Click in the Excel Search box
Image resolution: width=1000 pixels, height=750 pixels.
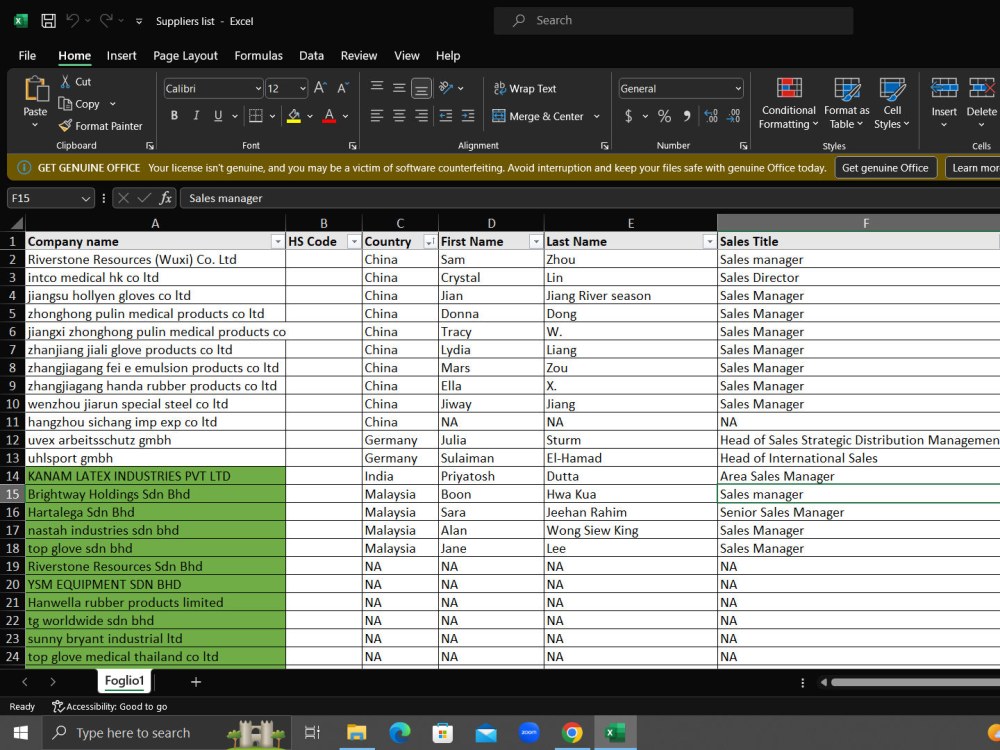point(673,20)
